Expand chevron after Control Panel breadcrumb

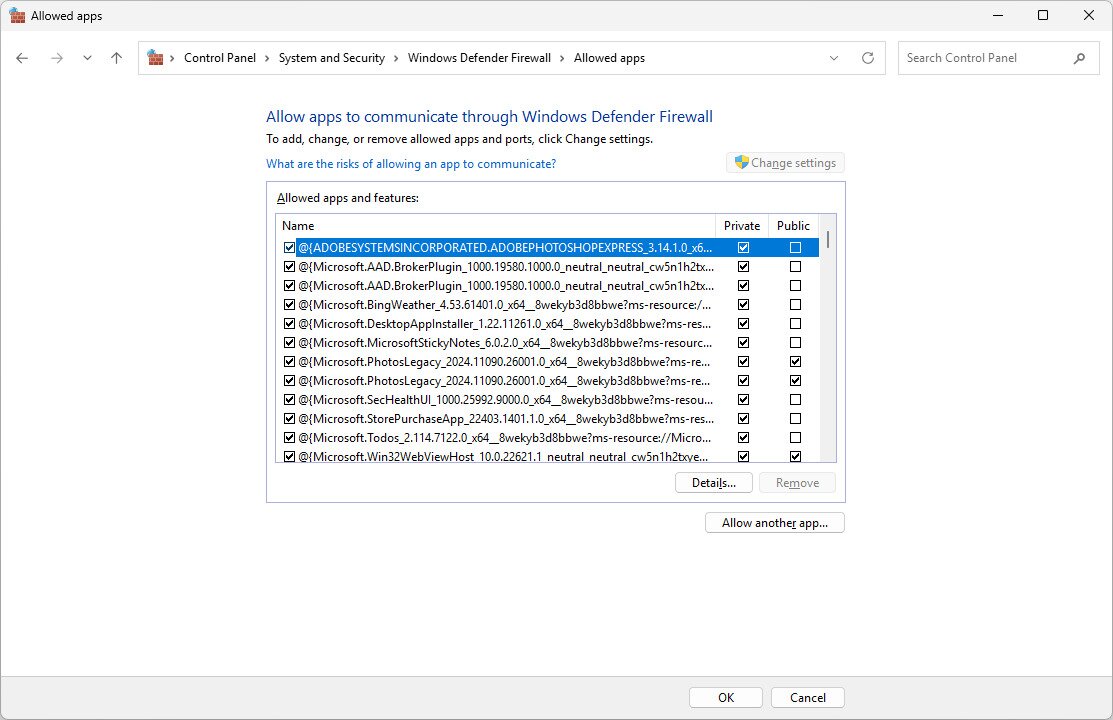(267, 58)
